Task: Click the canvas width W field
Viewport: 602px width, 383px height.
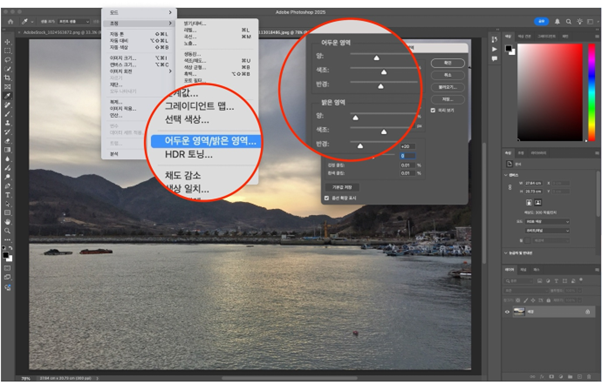Action: (533, 183)
